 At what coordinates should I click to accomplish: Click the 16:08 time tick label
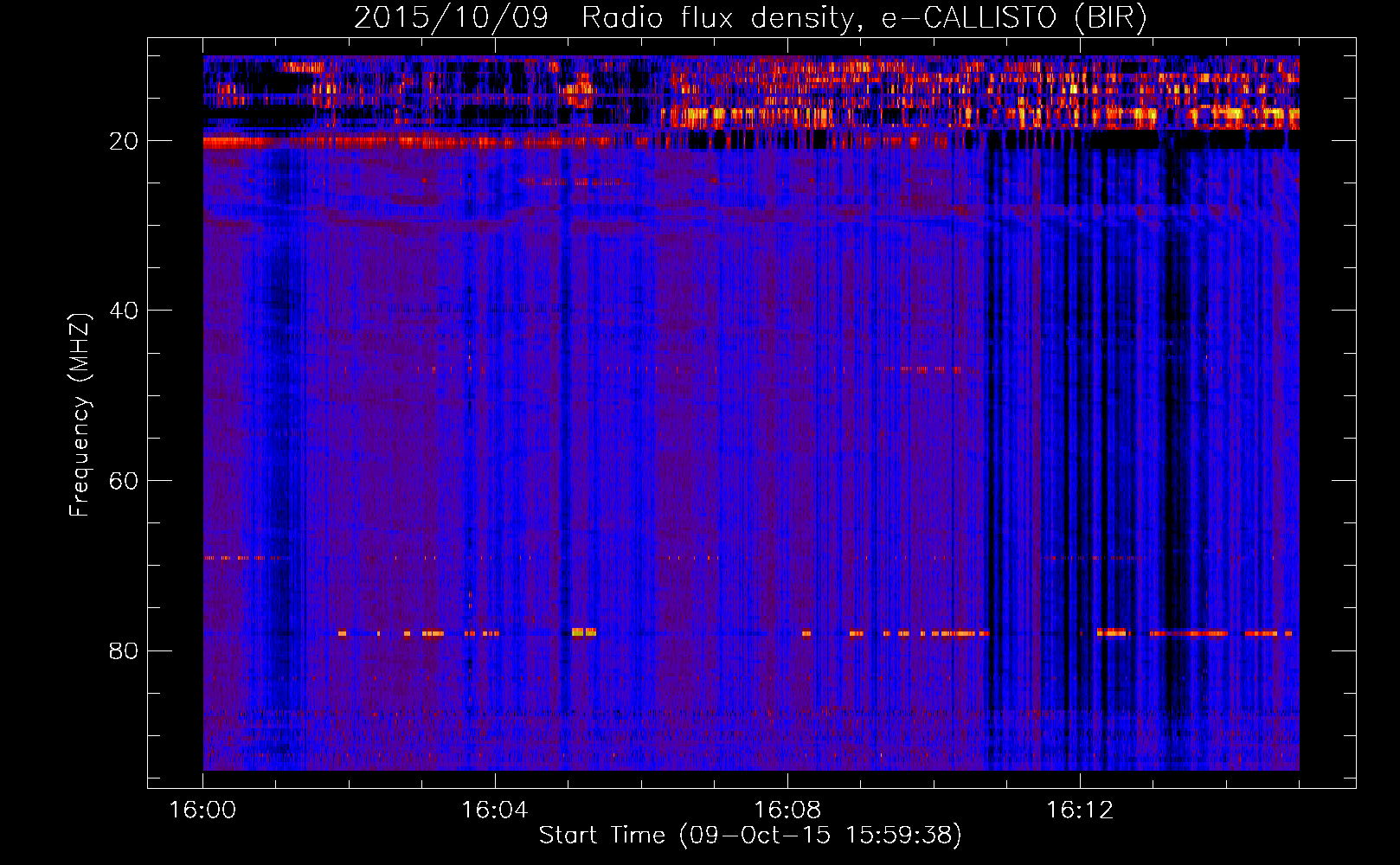(x=787, y=810)
